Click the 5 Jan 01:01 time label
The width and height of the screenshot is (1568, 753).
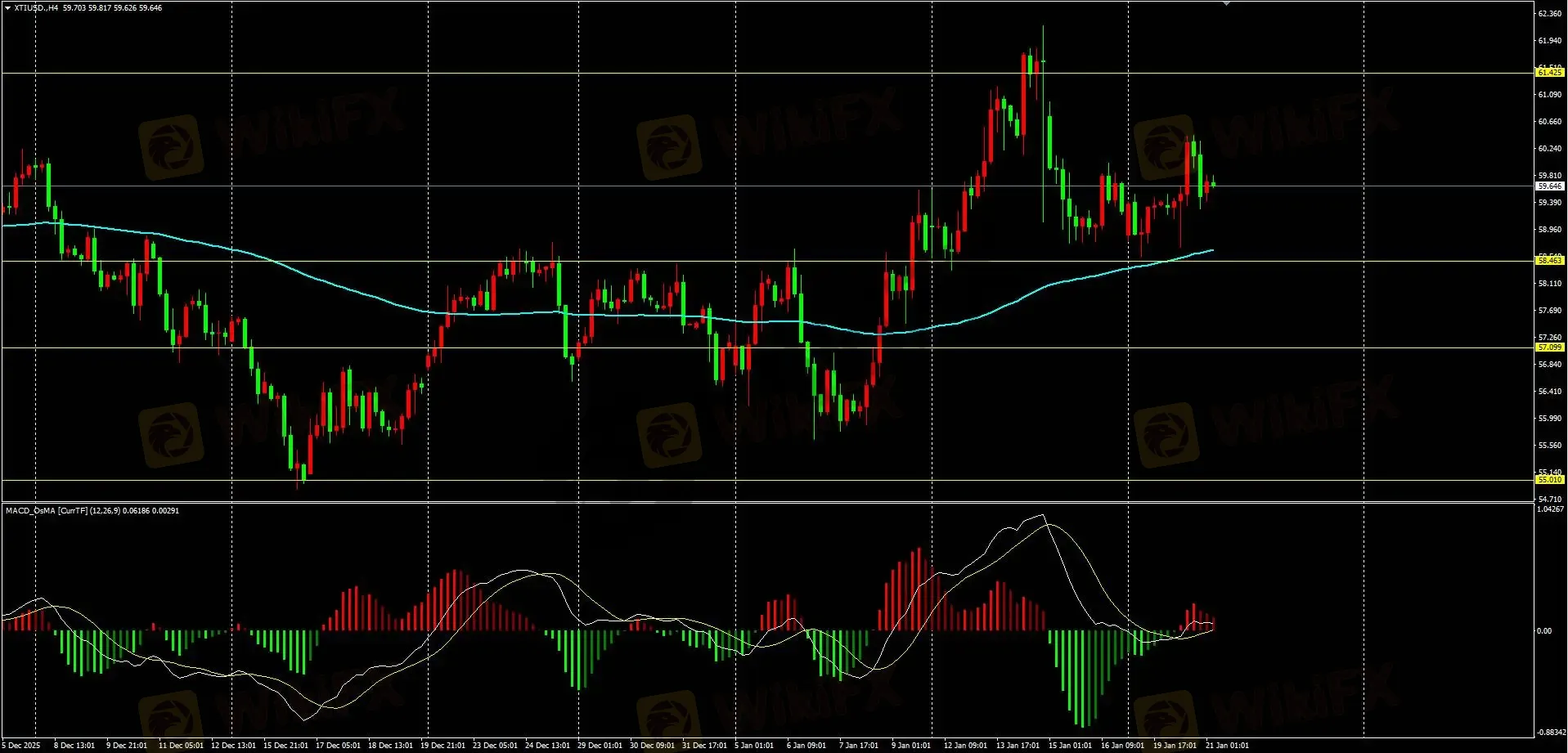[753, 746]
